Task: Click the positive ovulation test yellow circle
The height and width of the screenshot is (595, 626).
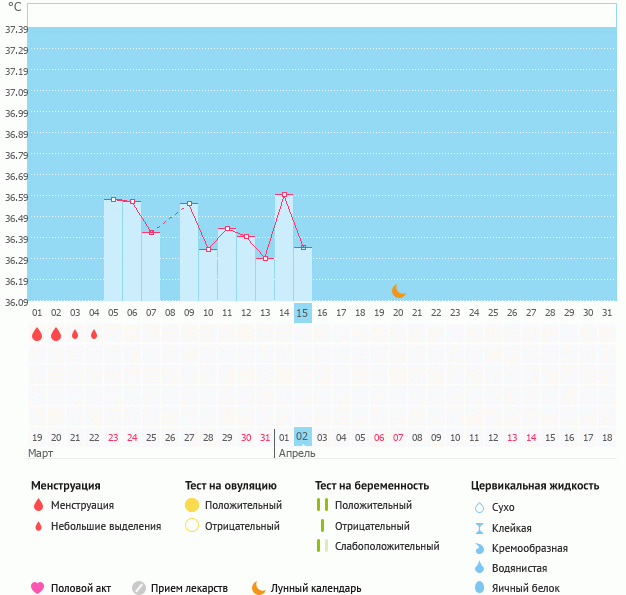Action: pos(192,505)
